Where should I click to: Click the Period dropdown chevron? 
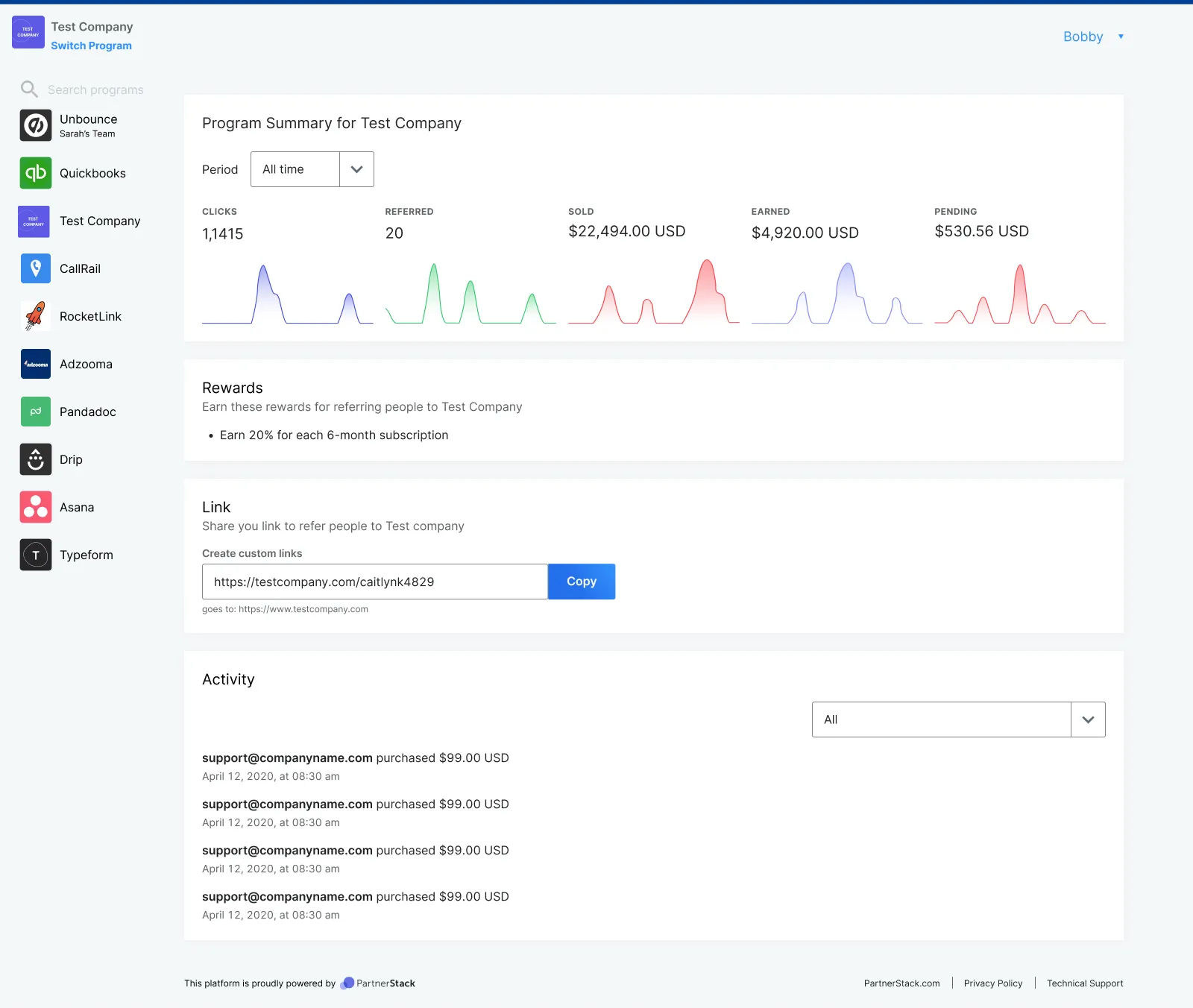(357, 169)
